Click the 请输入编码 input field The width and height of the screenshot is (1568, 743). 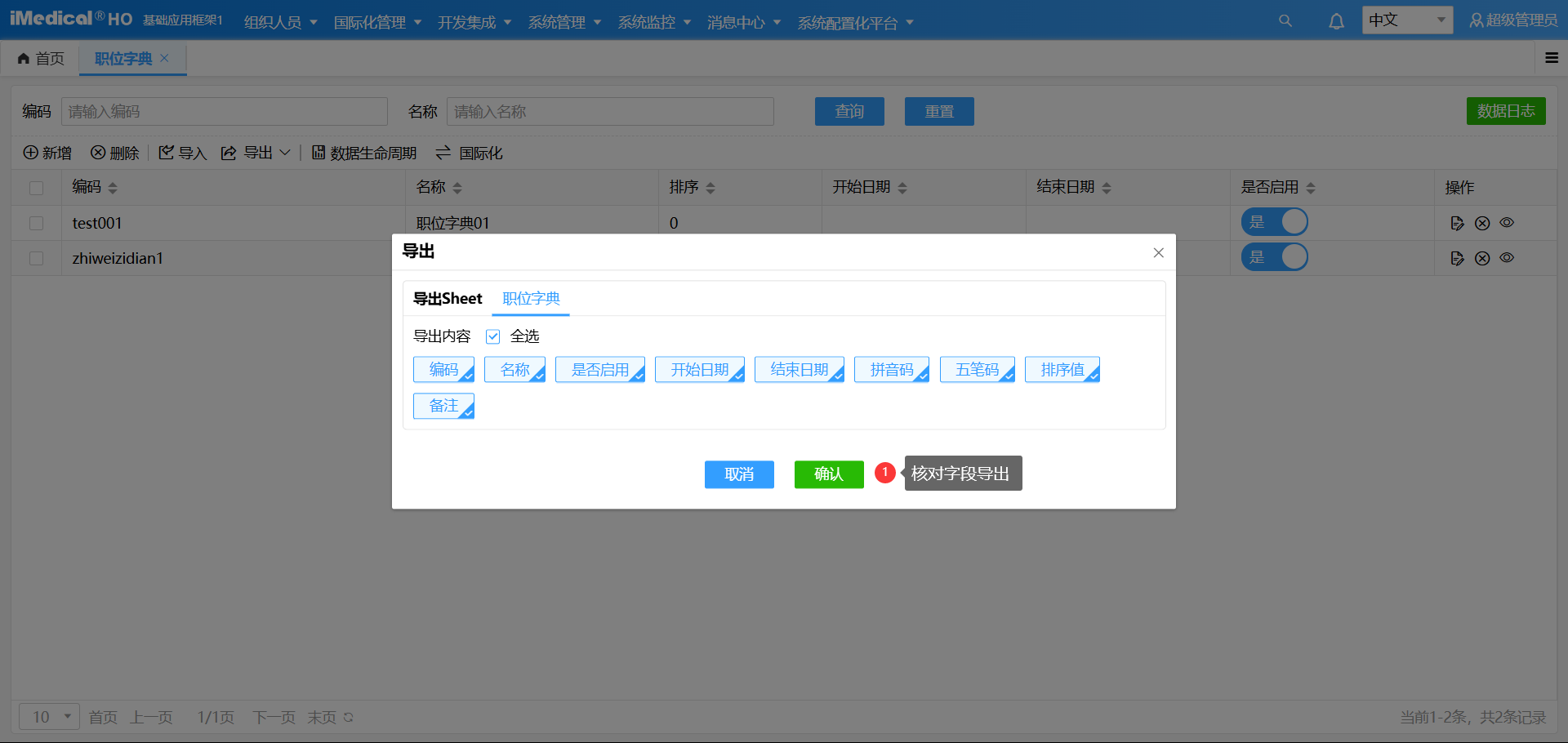[x=224, y=112]
